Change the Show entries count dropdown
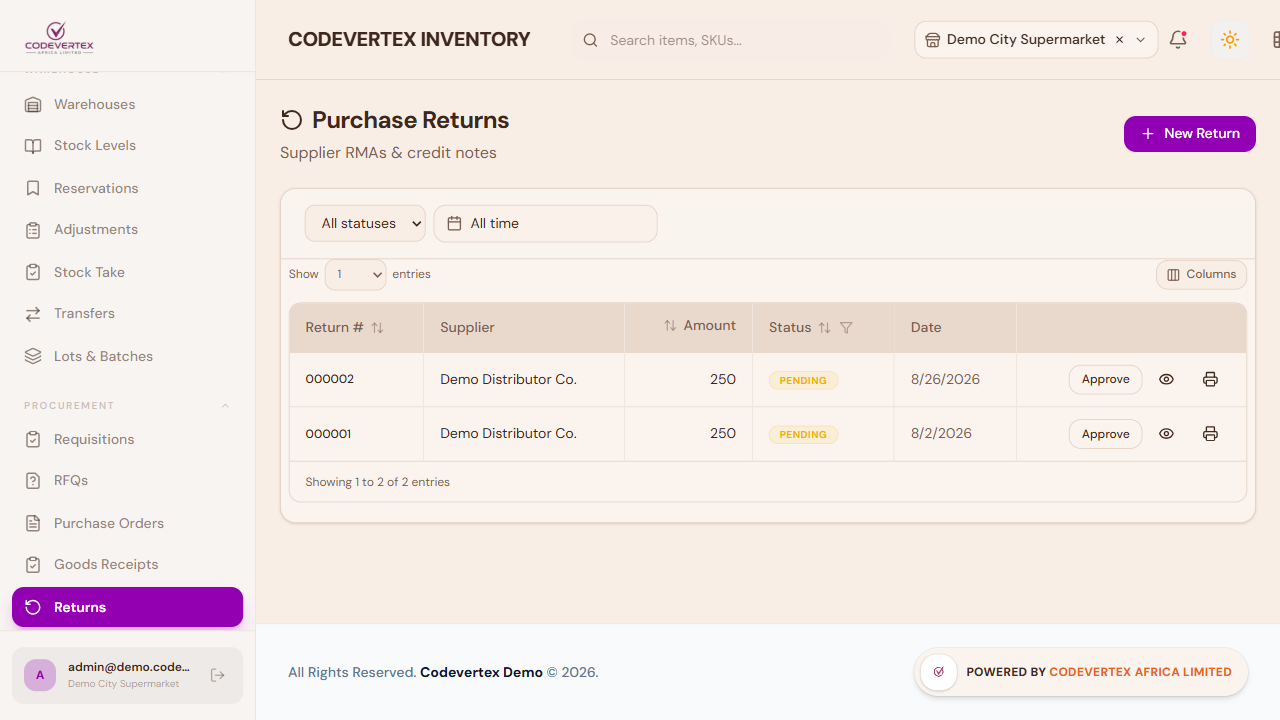Screen dimensions: 1280x720 click(355, 274)
